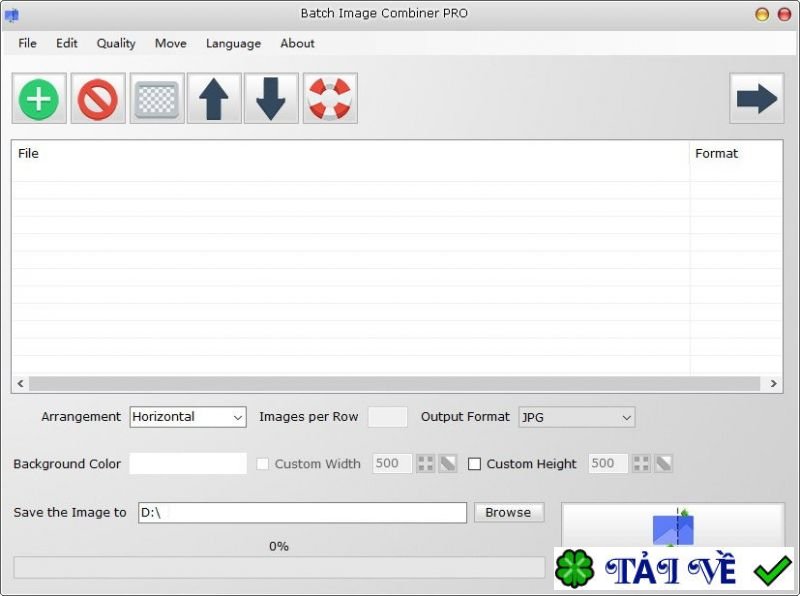Move the selected image down with down arrow
This screenshot has width=800, height=596.
coord(271,98)
